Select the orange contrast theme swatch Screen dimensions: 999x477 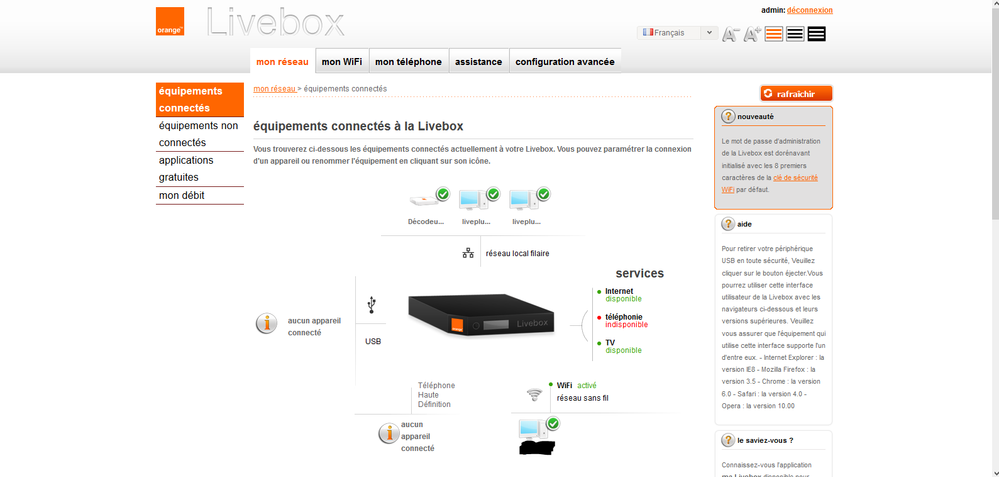click(x=774, y=34)
